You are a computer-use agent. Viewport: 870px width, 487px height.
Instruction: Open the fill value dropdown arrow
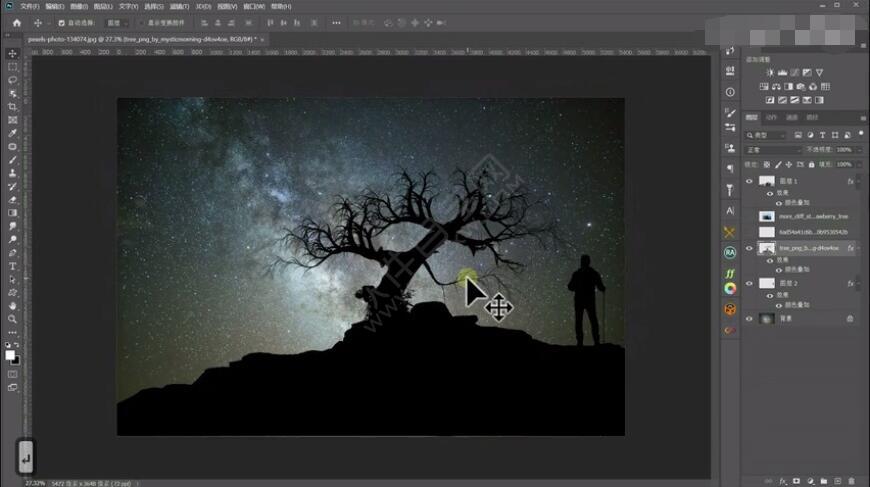859,165
